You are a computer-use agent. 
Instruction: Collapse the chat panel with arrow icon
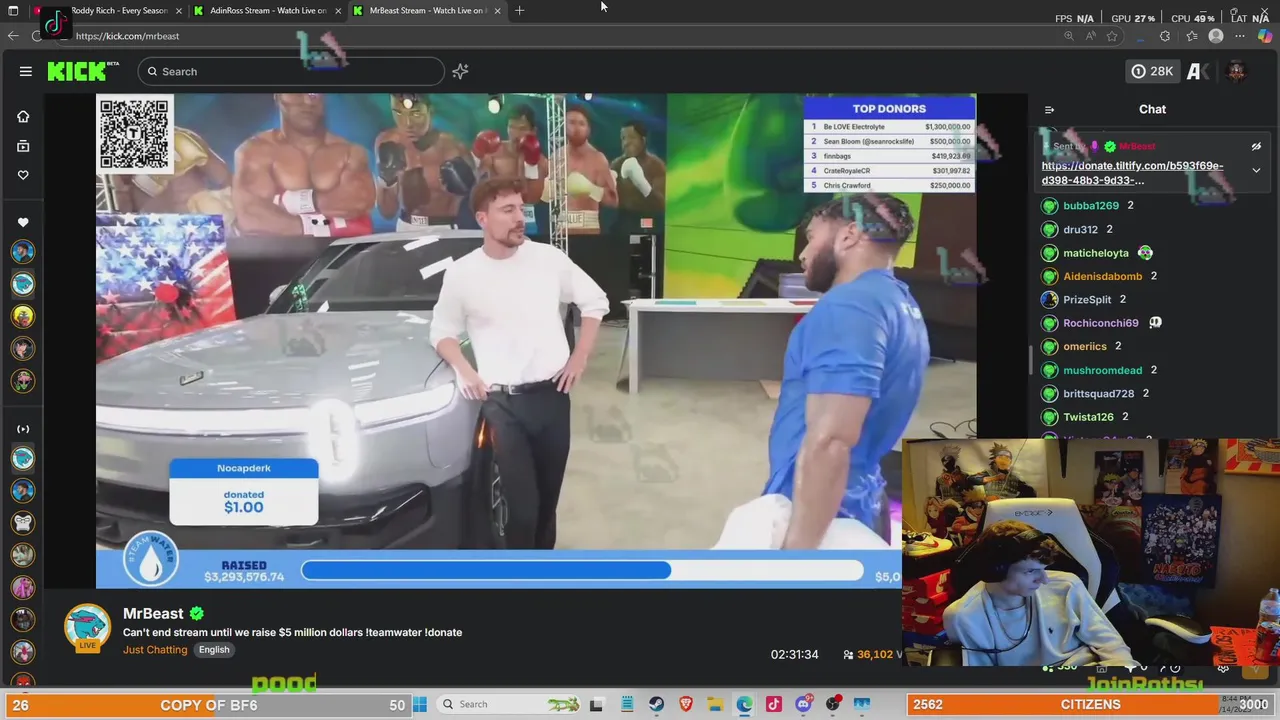pos(1049,110)
